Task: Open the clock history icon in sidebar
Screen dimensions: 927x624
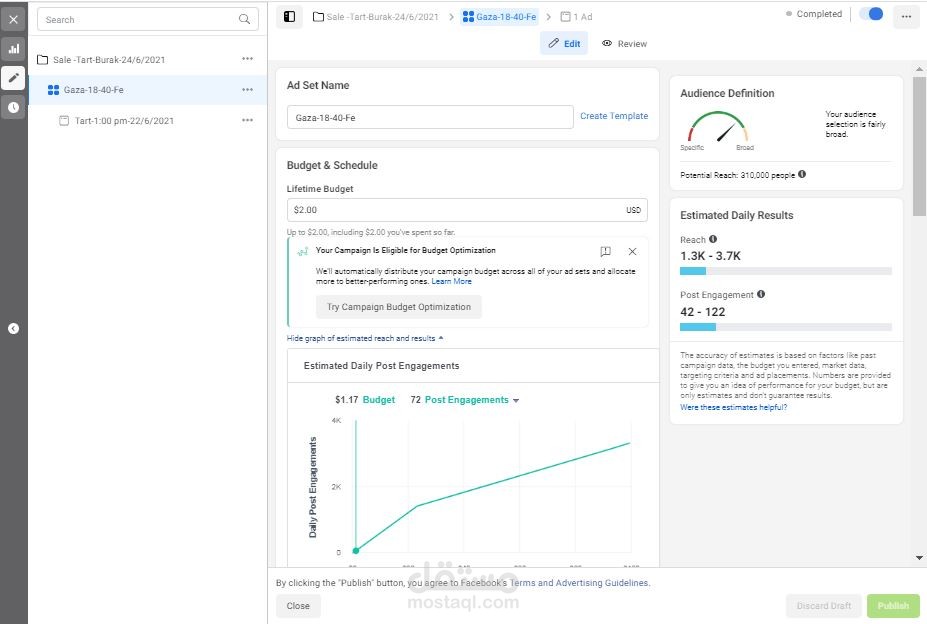Action: tap(13, 107)
